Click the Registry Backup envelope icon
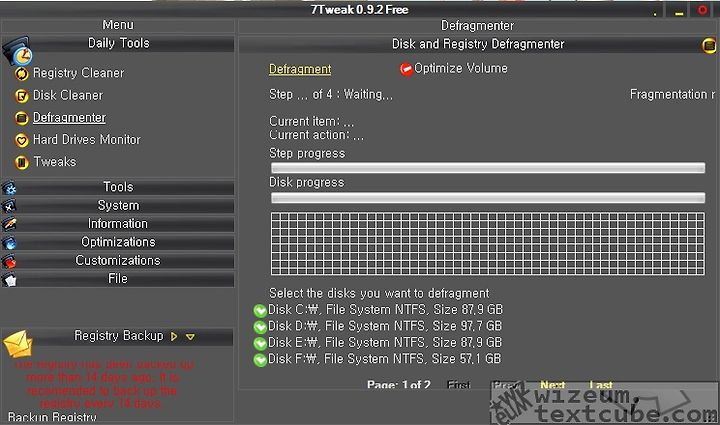The width and height of the screenshot is (720, 425). pos(18,344)
